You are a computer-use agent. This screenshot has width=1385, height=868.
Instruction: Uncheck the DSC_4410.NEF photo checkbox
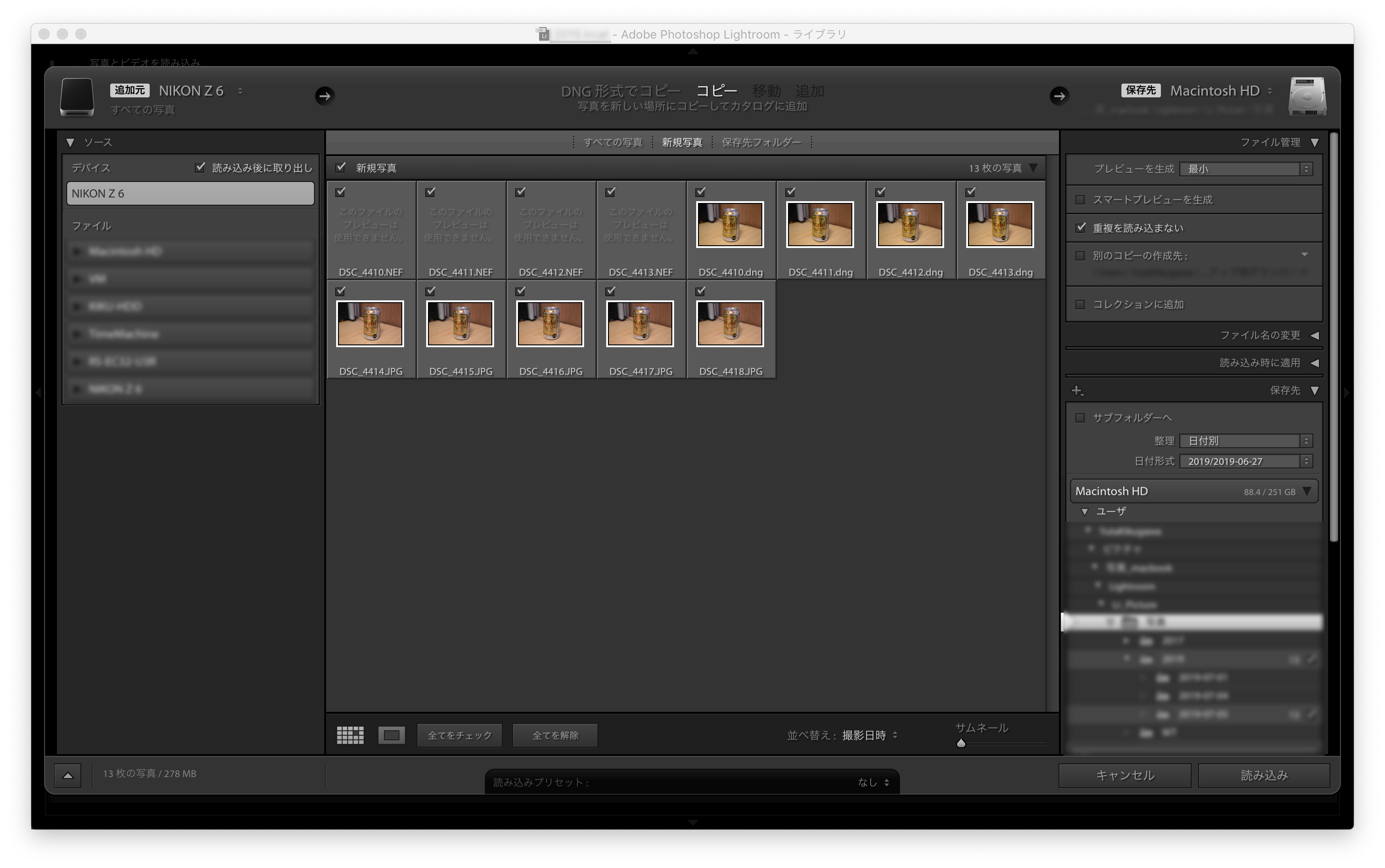tap(341, 192)
